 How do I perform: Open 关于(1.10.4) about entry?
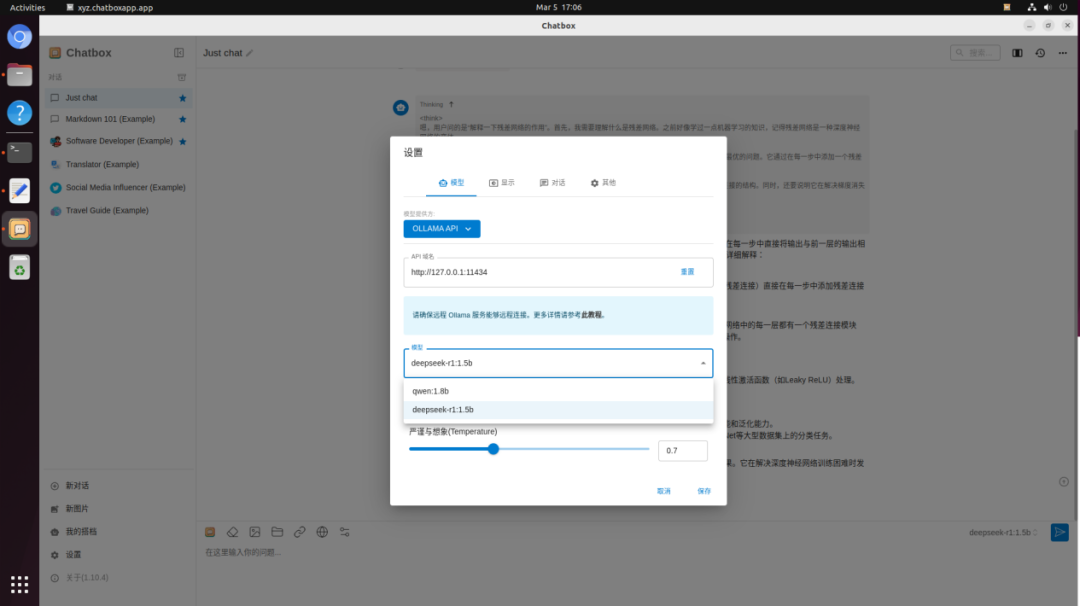tap(118, 578)
